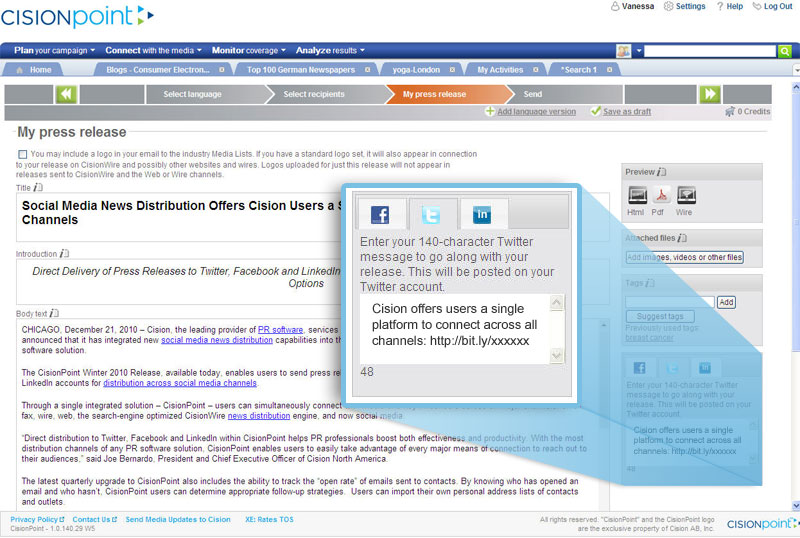The height and width of the screenshot is (538, 800).
Task: Click scroll-up arrow in Twitter message box
Action: tap(556, 303)
